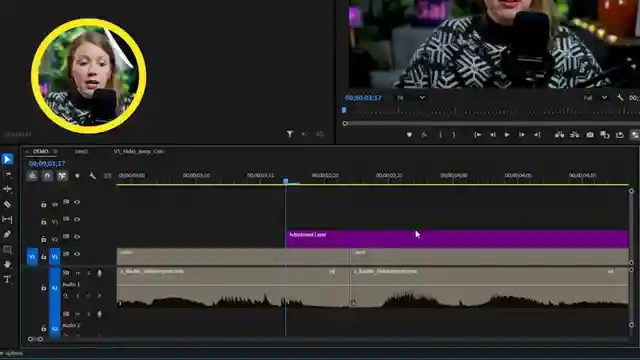Switch to the V1_Hide_Jump_Cuts sequence tab
640x360 pixels.
pyautogui.click(x=139, y=151)
